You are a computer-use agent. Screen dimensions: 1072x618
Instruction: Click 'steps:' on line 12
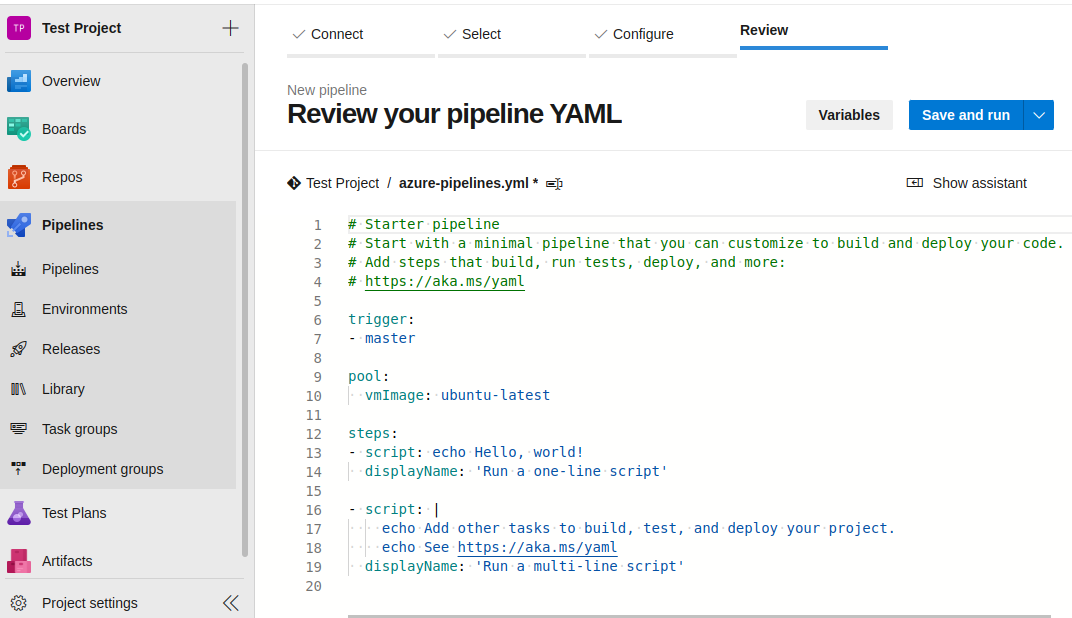(373, 433)
